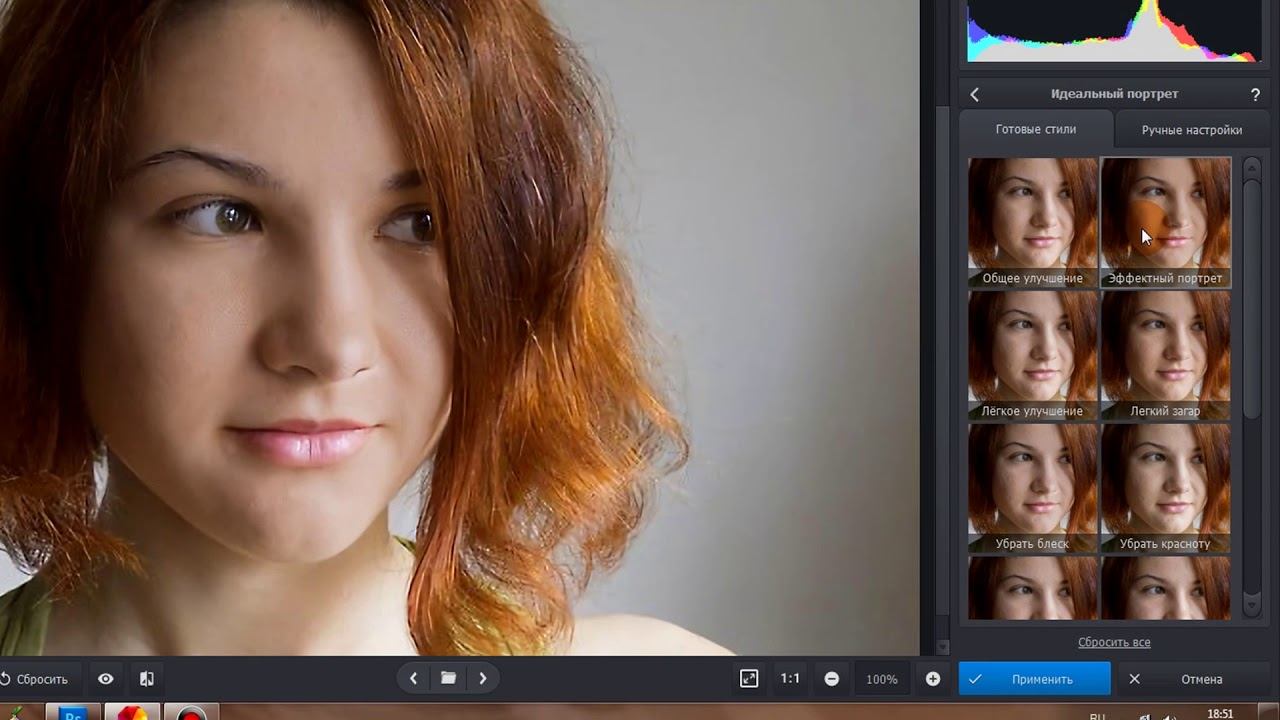
Task: Open the red polygon app in taskbar
Action: pos(131,712)
